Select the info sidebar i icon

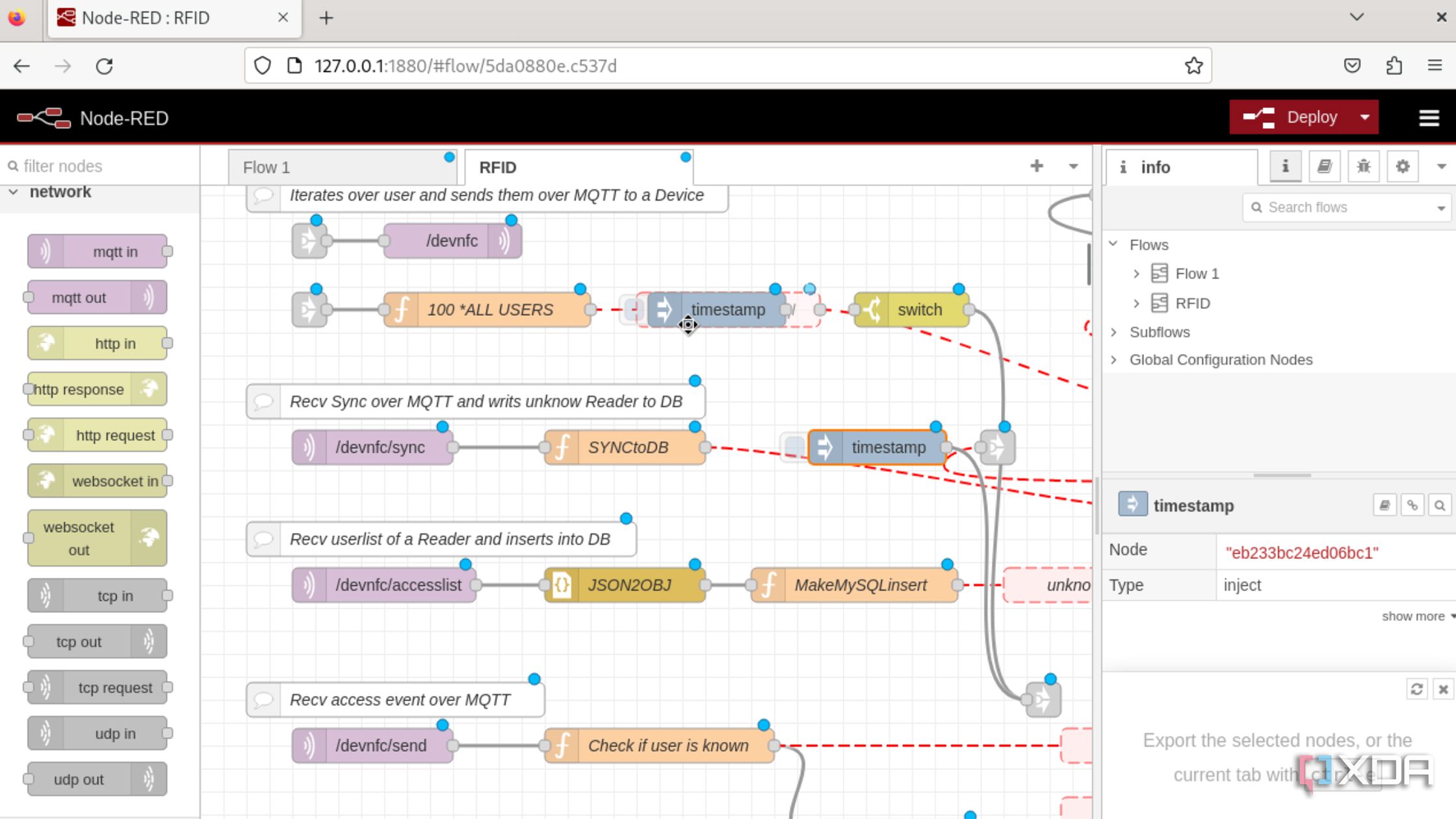point(1284,166)
